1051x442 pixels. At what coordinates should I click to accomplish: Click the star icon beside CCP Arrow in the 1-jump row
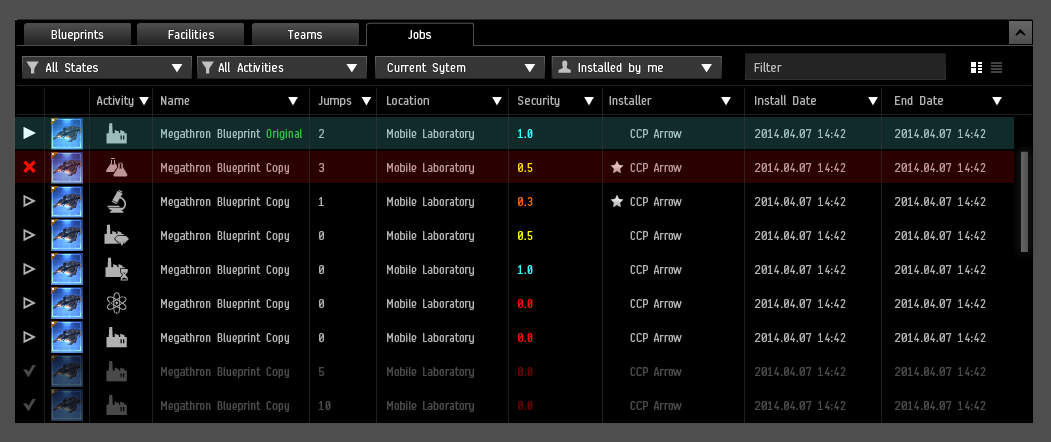(x=617, y=201)
